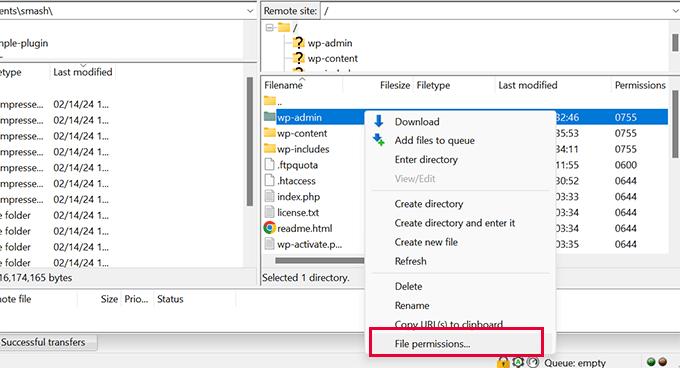Select the wp-includes row name in file list
This screenshot has height=368, width=680.
click(x=303, y=149)
